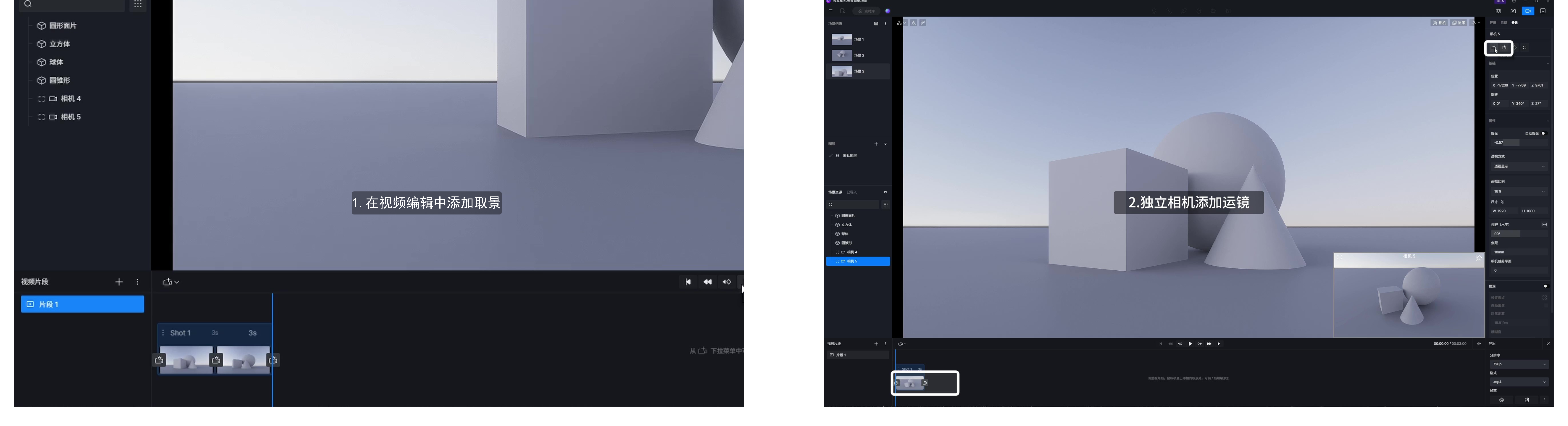Image resolution: width=1568 pixels, height=426 pixels.
Task: Add a new layer in 图层 panel
Action: (876, 144)
